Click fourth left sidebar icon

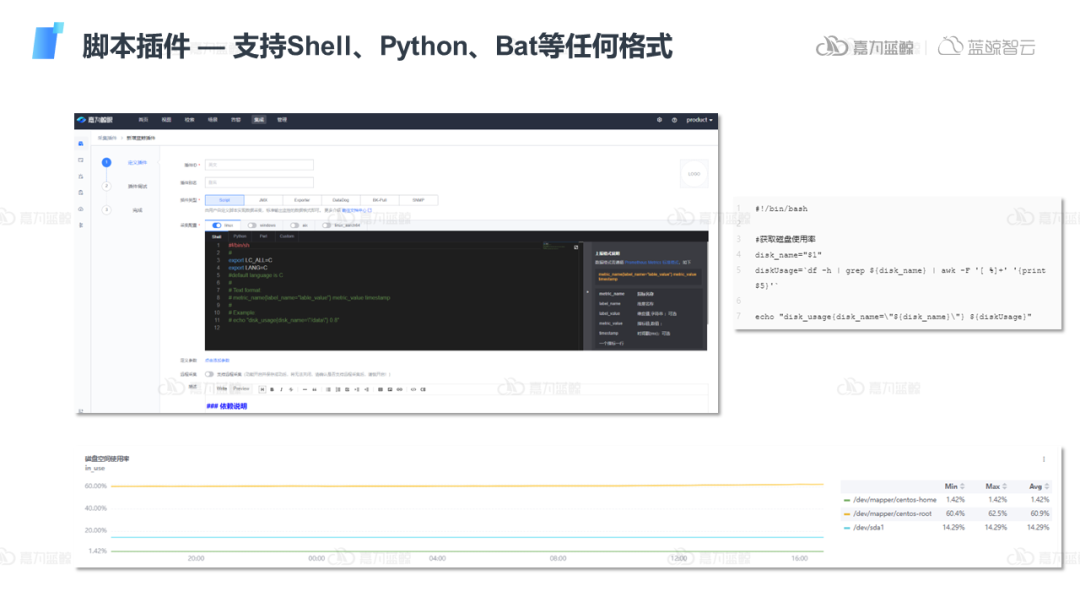(x=81, y=193)
